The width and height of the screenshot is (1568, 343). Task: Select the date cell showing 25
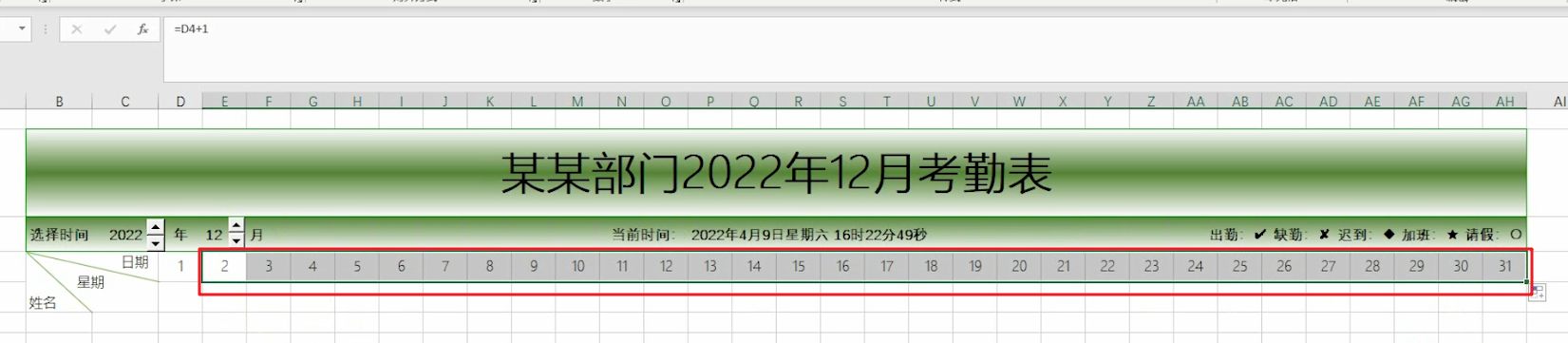pyautogui.click(x=1239, y=267)
